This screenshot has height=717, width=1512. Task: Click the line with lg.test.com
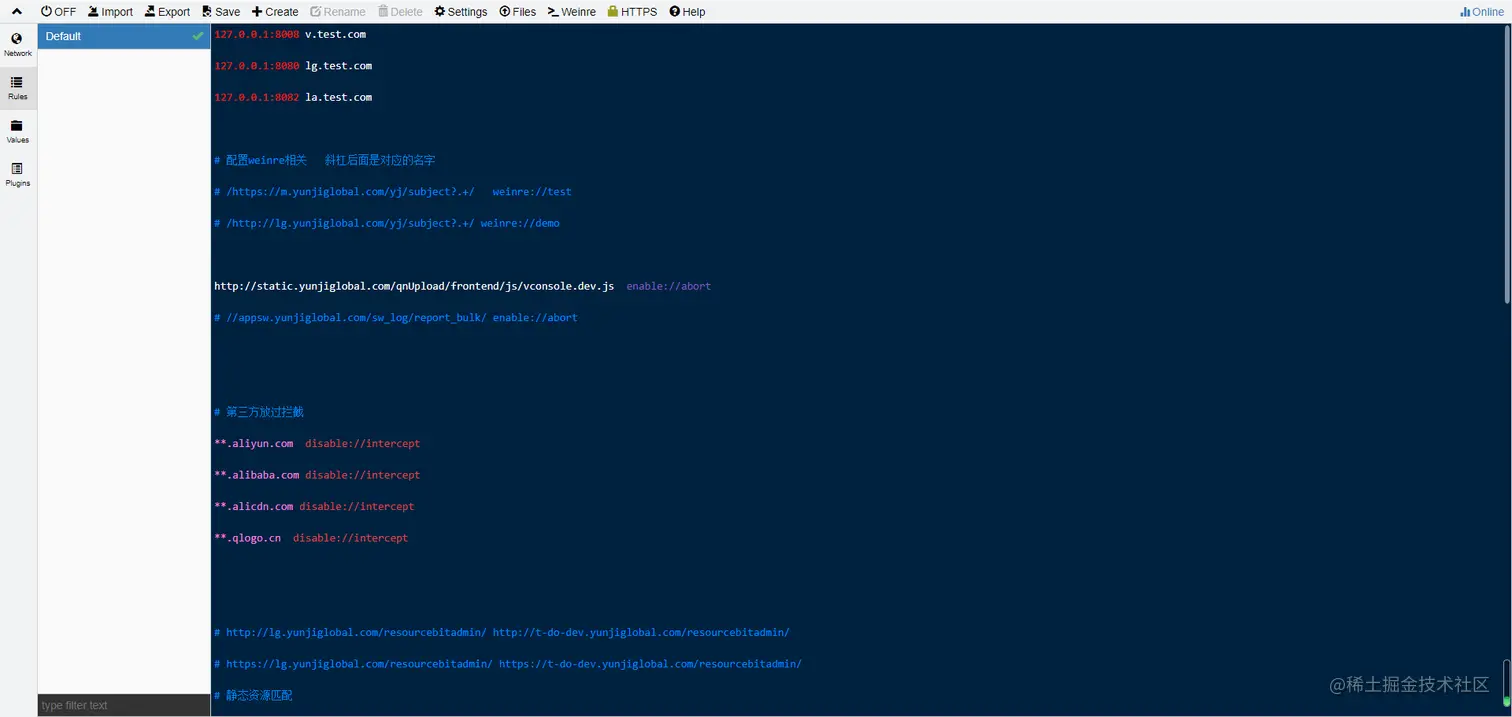[x=293, y=66]
